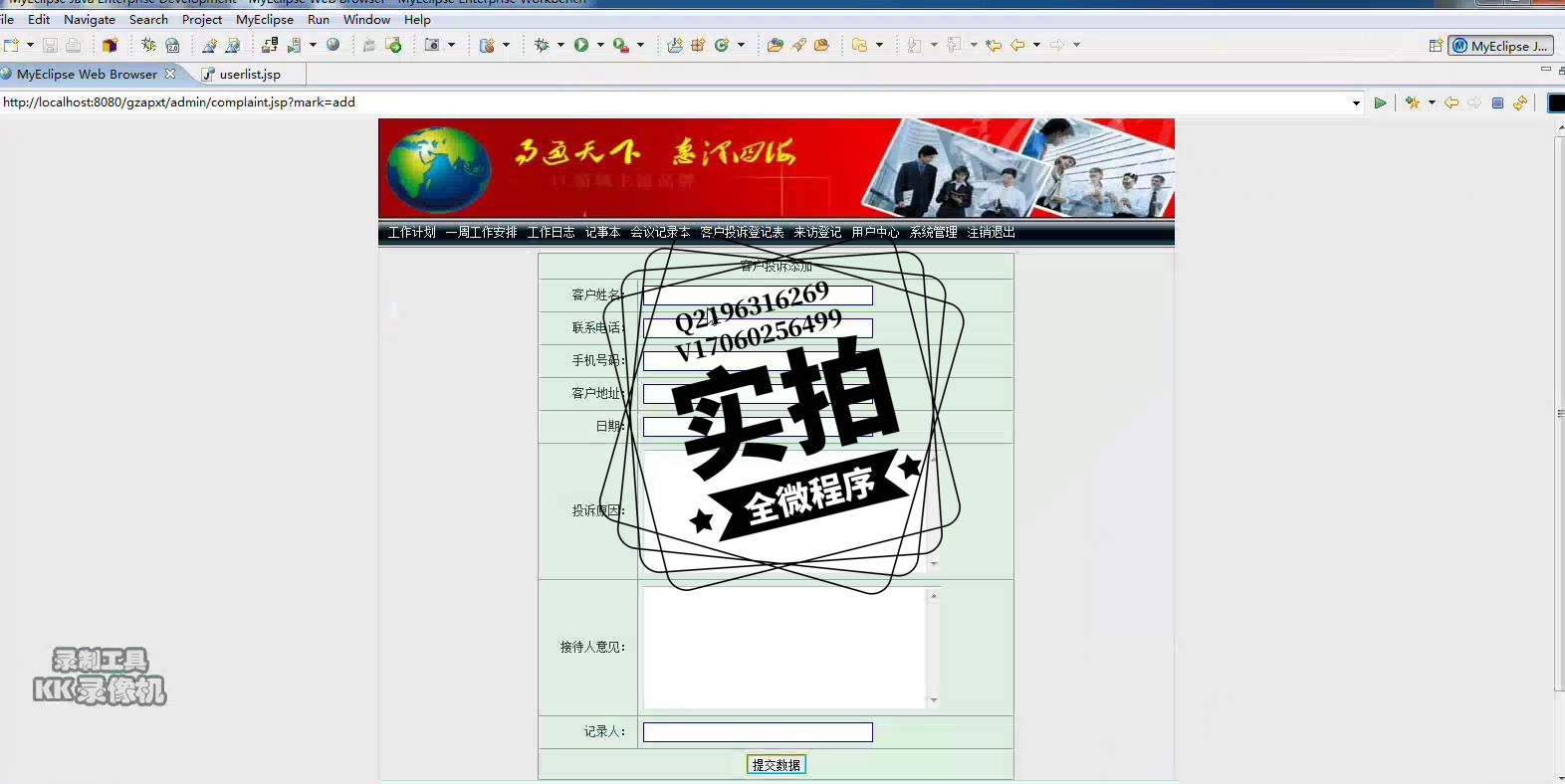Click the Run external tools icon

pyautogui.click(x=620, y=45)
